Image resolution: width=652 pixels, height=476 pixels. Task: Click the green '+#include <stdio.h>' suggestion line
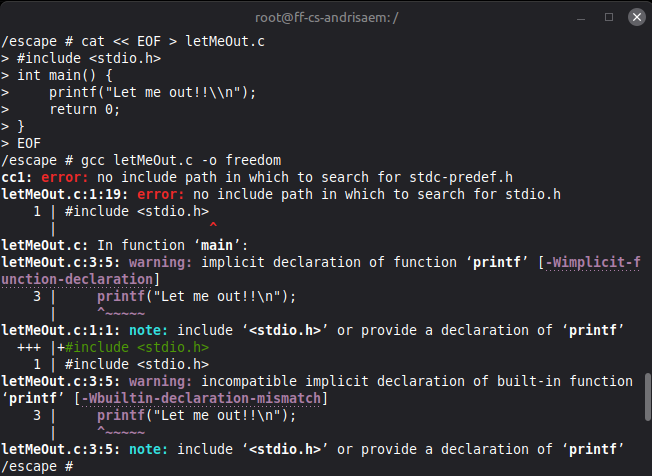click(133, 347)
